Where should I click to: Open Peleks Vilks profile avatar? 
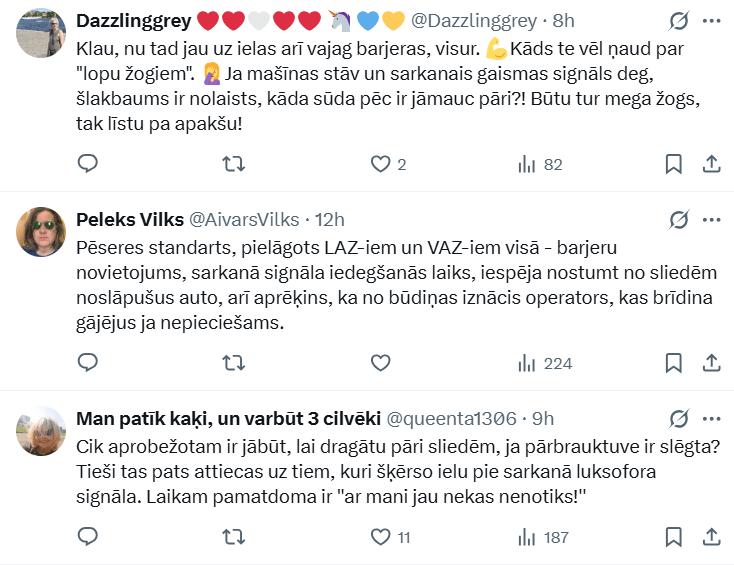[41, 232]
